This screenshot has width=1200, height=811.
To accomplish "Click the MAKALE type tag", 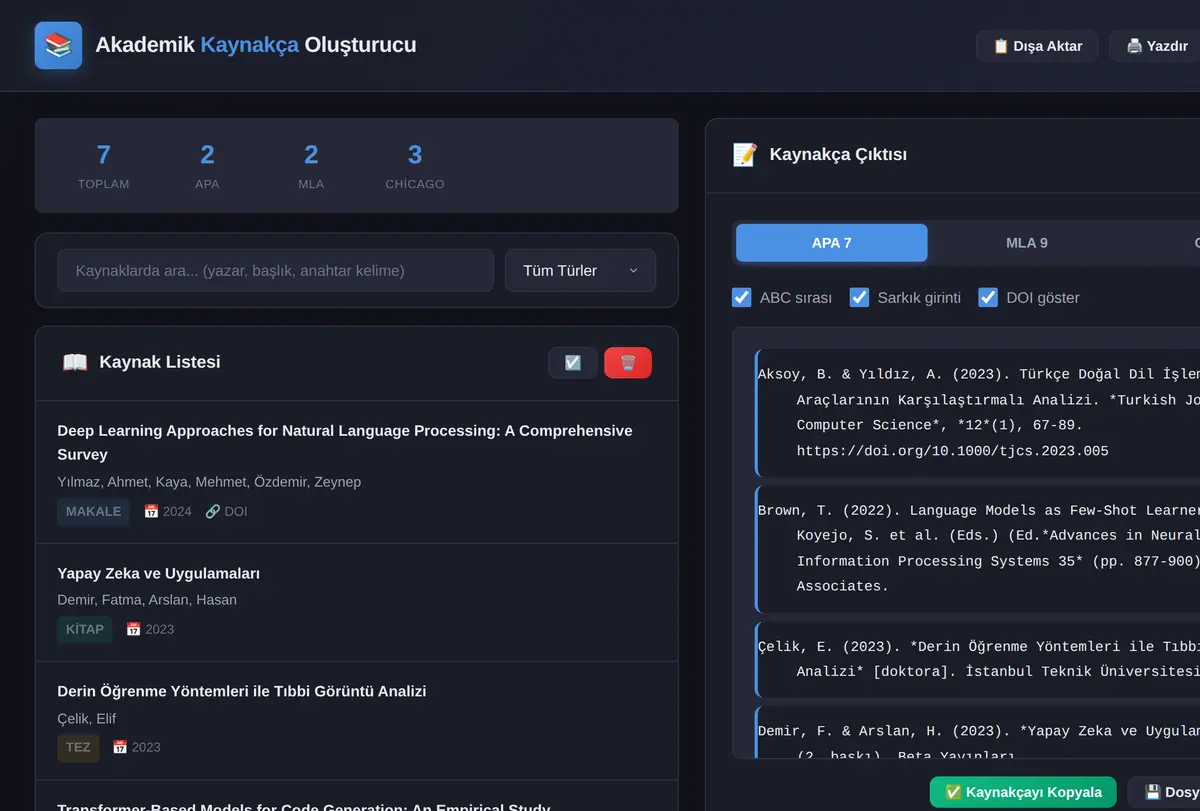I will point(93,511).
